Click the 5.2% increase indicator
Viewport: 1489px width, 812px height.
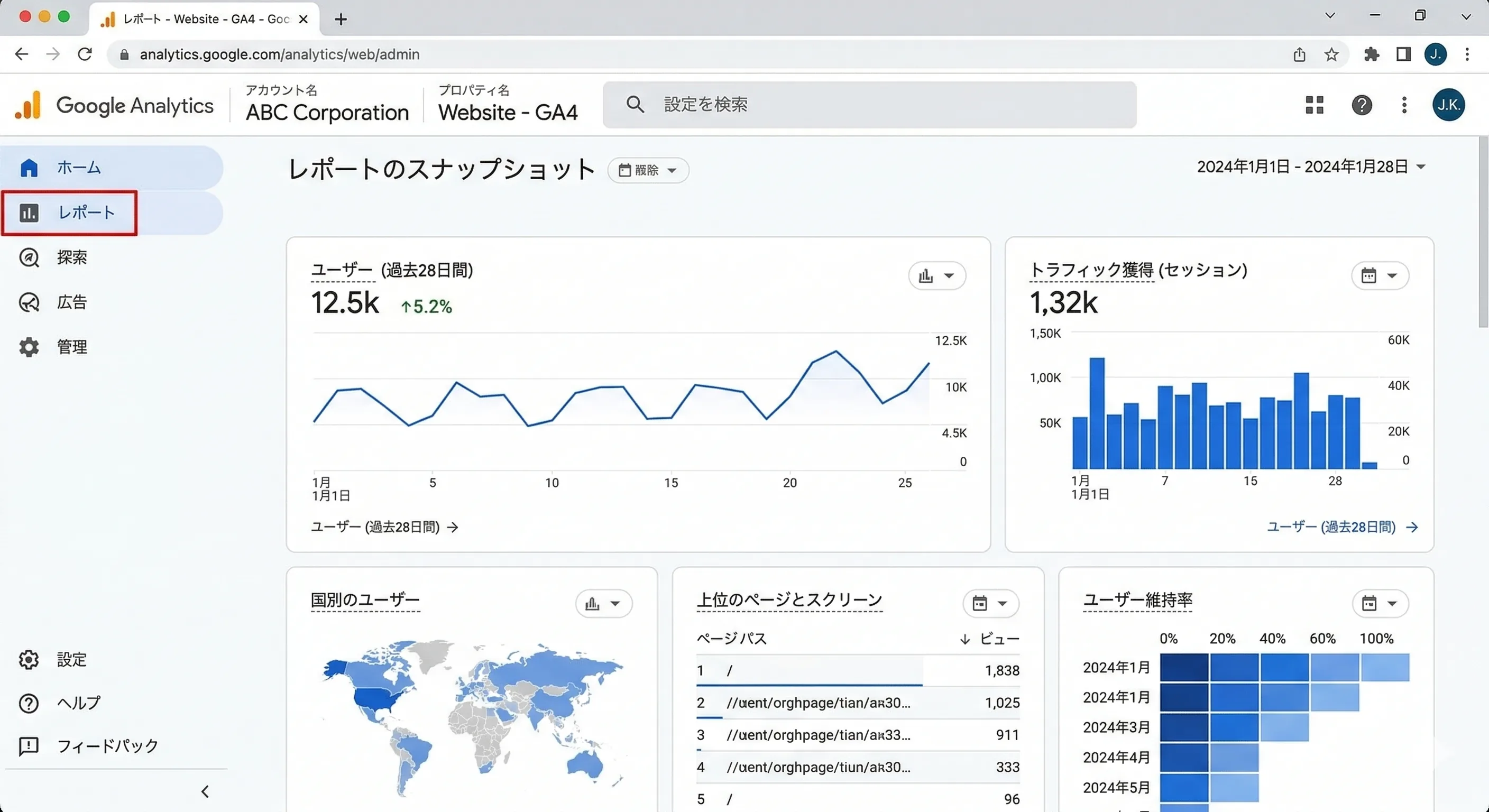[427, 306]
